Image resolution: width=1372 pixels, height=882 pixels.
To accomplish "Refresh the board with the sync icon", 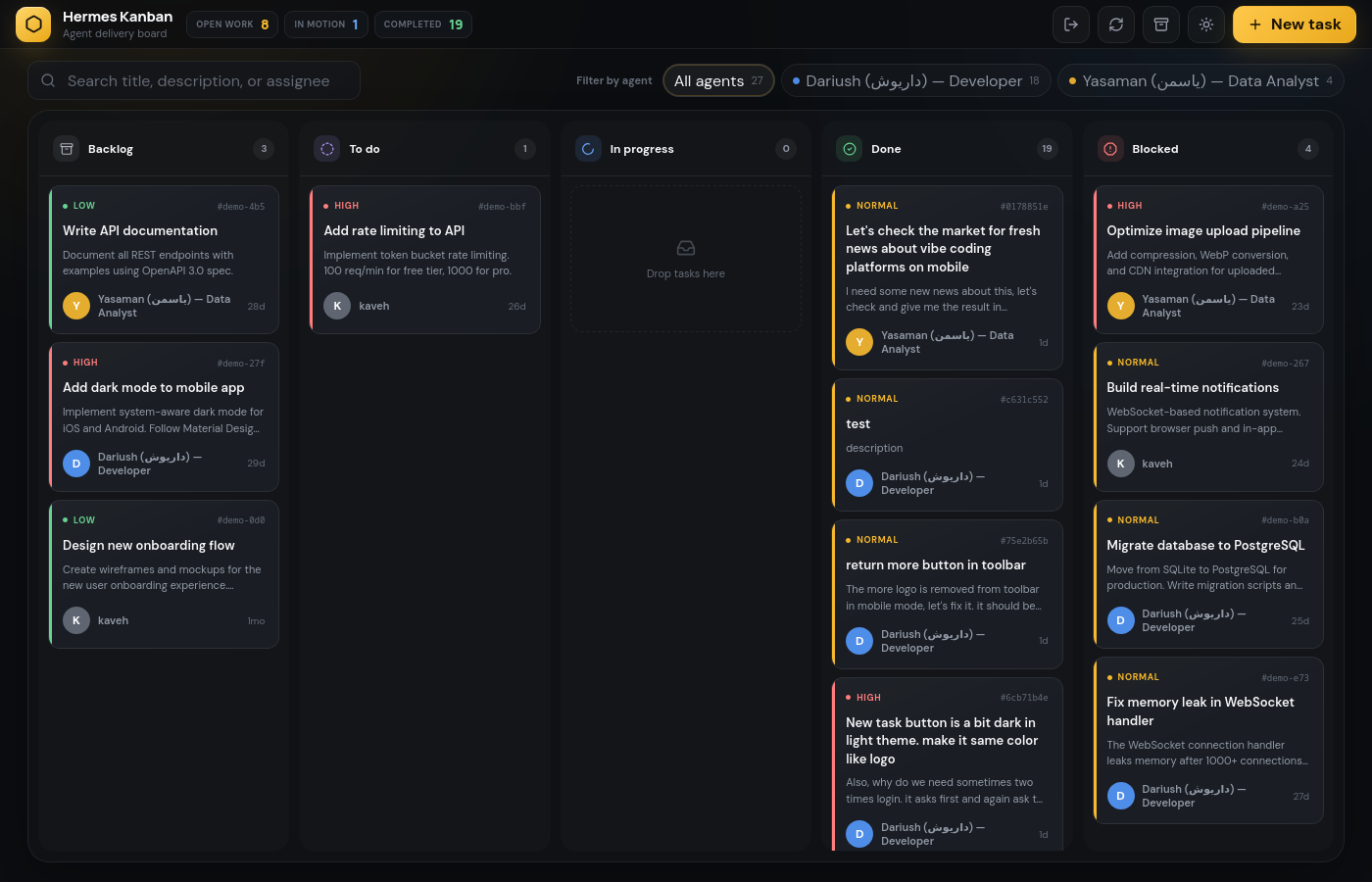I will [1116, 24].
